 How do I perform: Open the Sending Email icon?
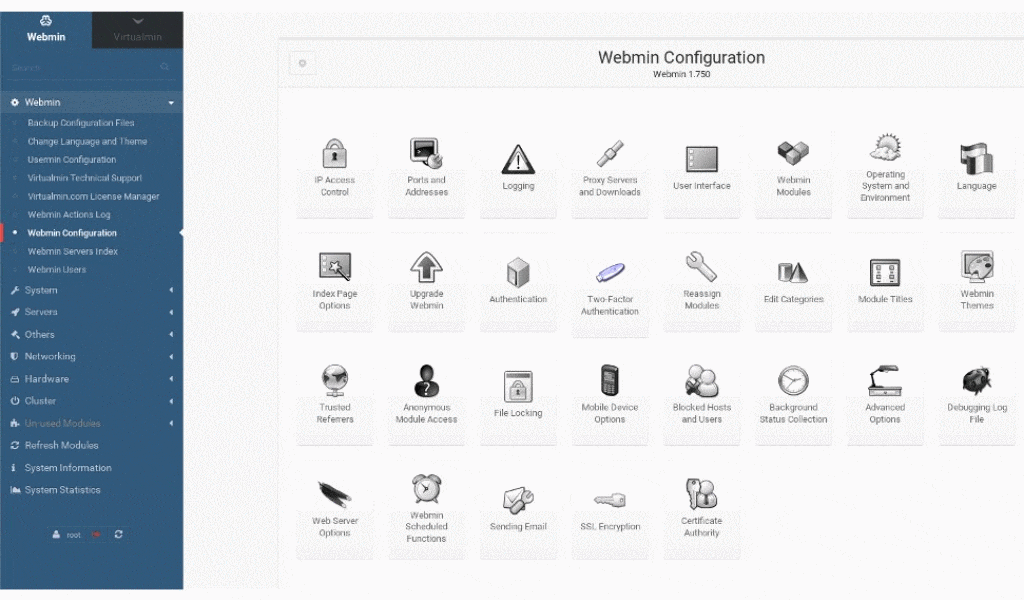coord(518,500)
